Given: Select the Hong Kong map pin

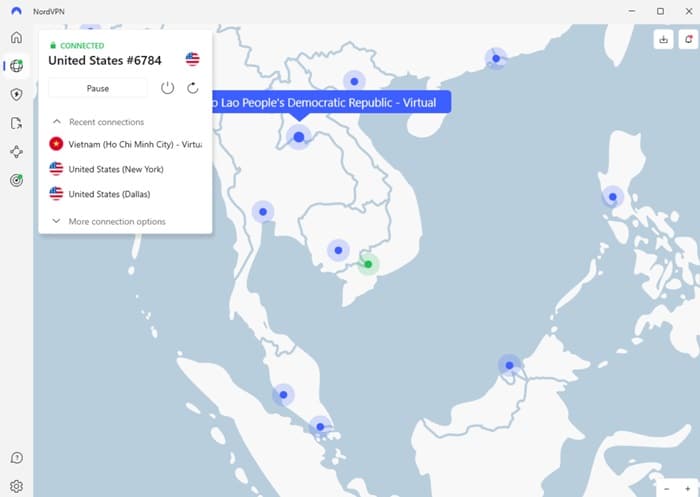Looking at the screenshot, I should [496, 58].
